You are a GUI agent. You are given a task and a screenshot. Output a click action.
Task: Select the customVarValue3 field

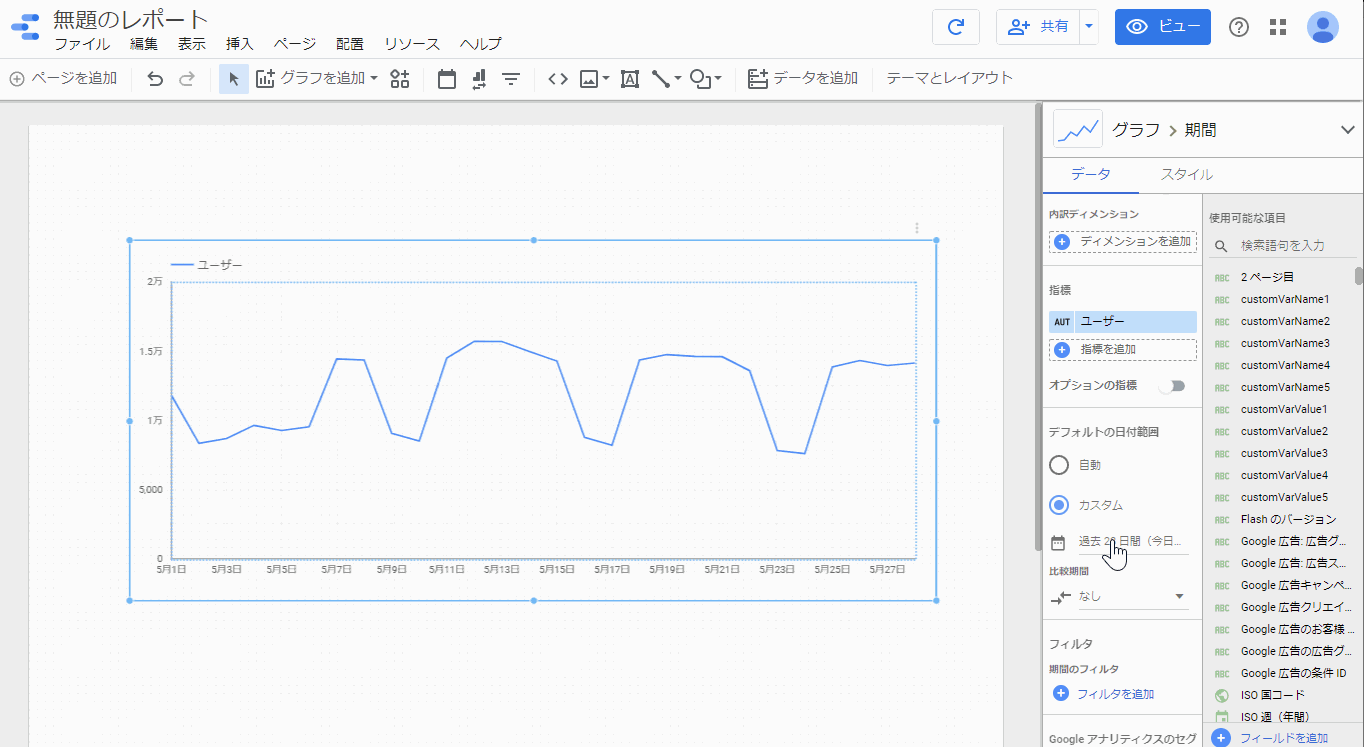coord(1284,453)
